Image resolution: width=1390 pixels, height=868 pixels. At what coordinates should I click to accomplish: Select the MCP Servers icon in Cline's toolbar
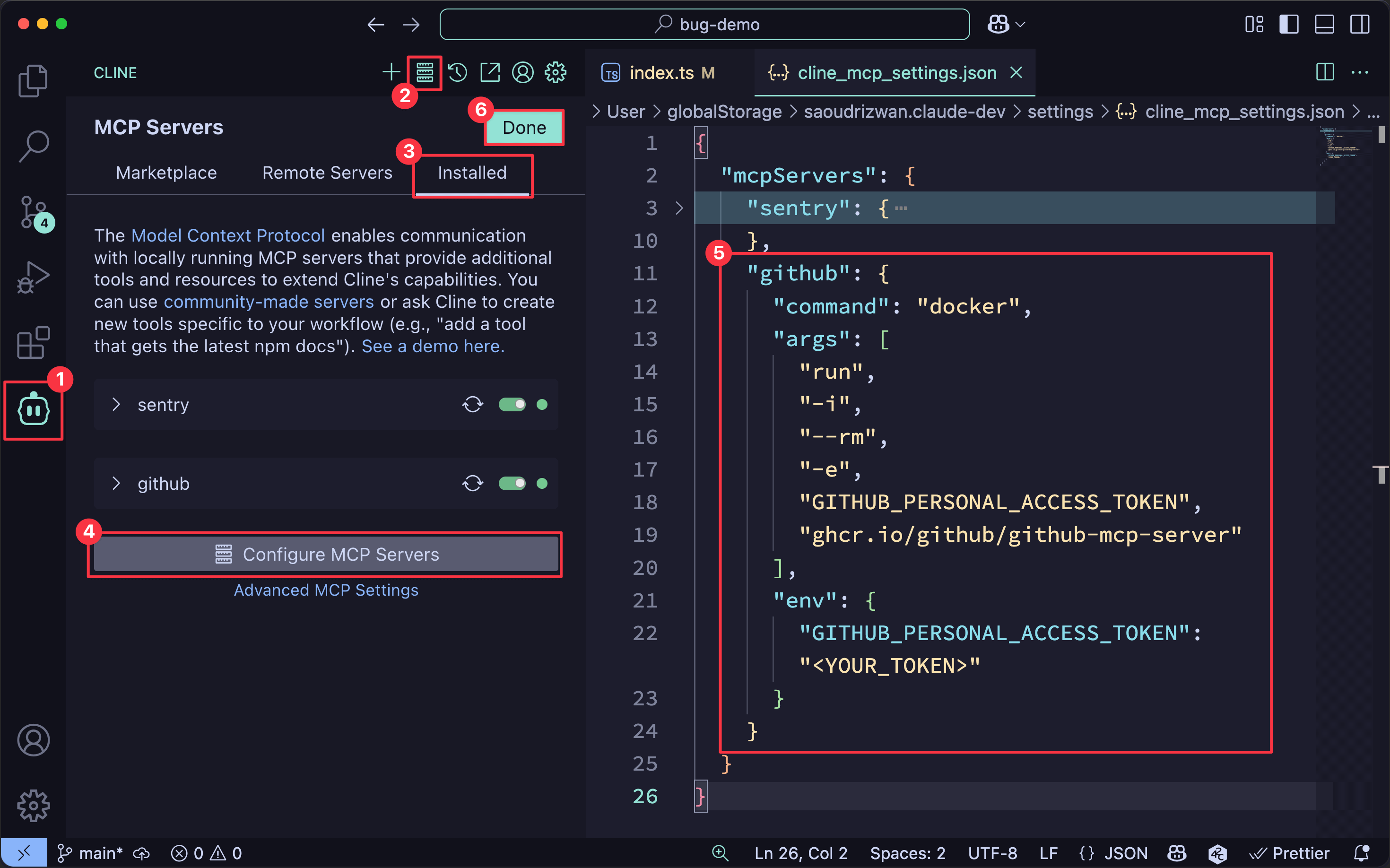click(x=424, y=72)
